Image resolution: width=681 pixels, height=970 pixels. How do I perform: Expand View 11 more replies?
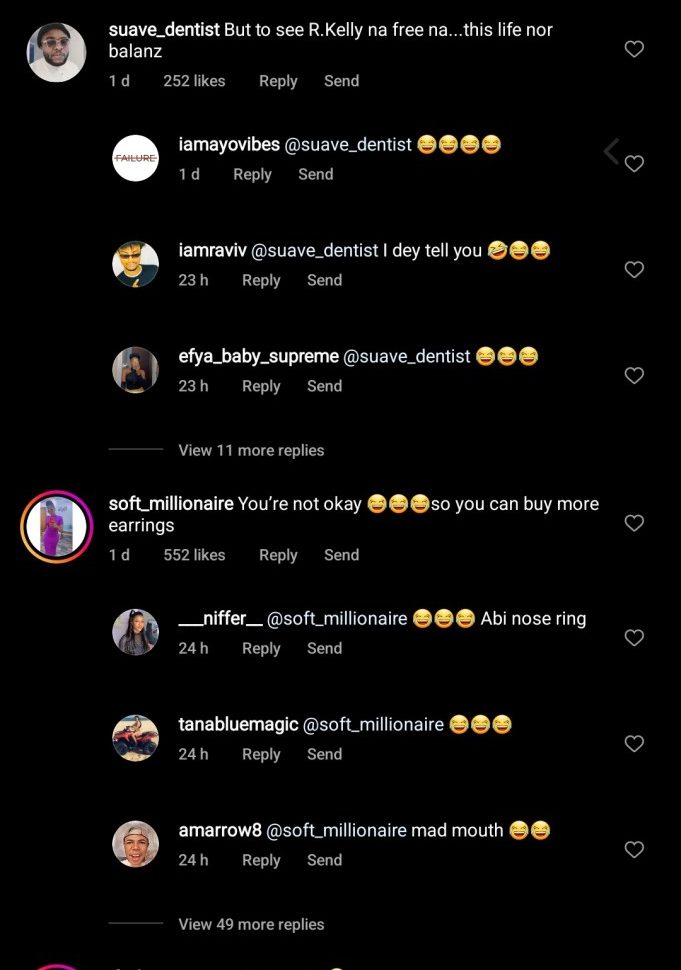tap(251, 450)
